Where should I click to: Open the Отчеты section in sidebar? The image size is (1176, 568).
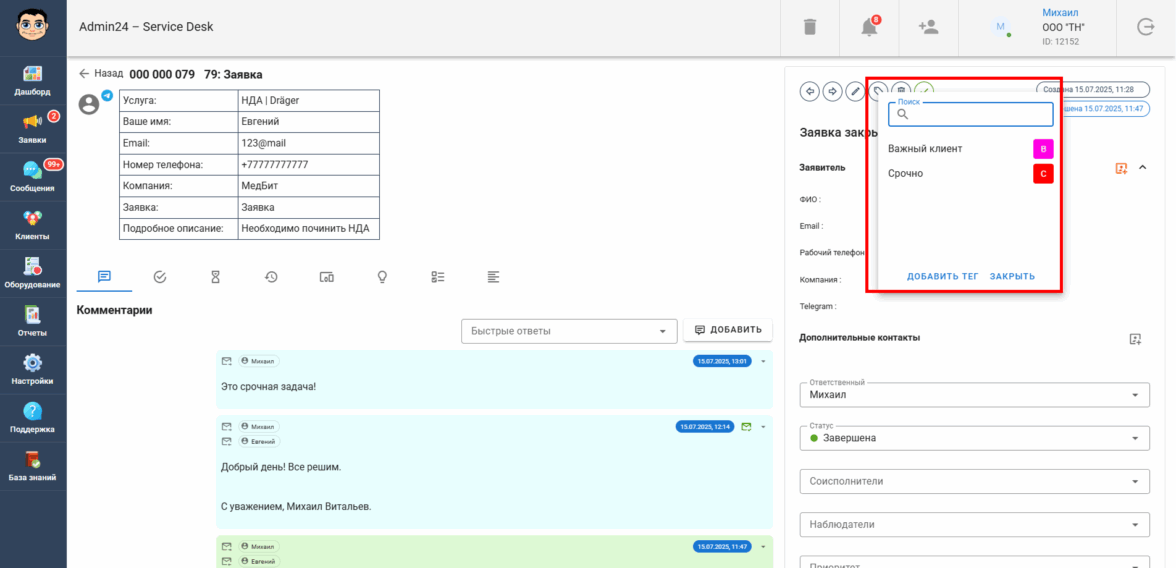click(33, 321)
